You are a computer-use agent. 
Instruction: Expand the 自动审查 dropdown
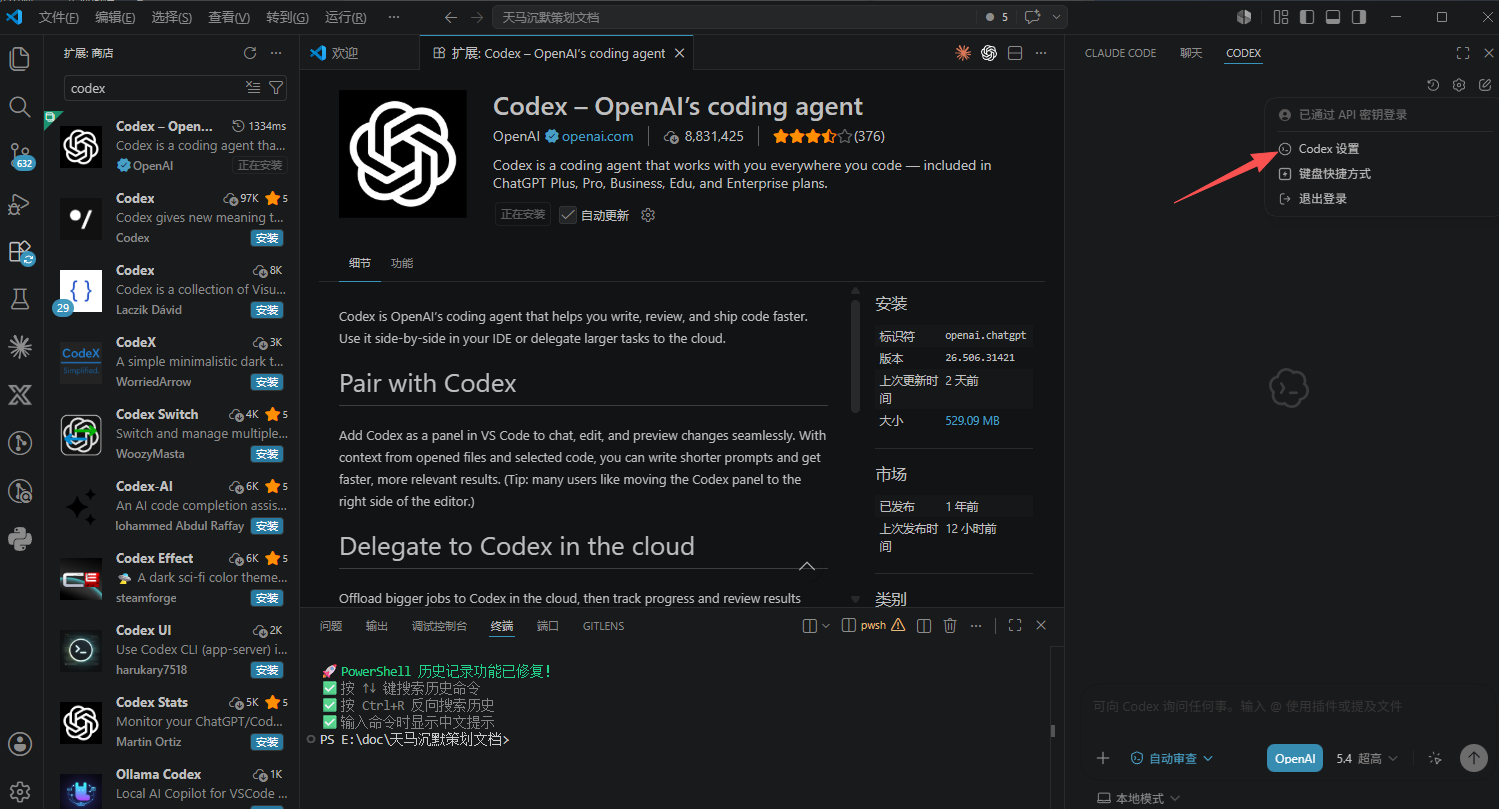[1172, 758]
